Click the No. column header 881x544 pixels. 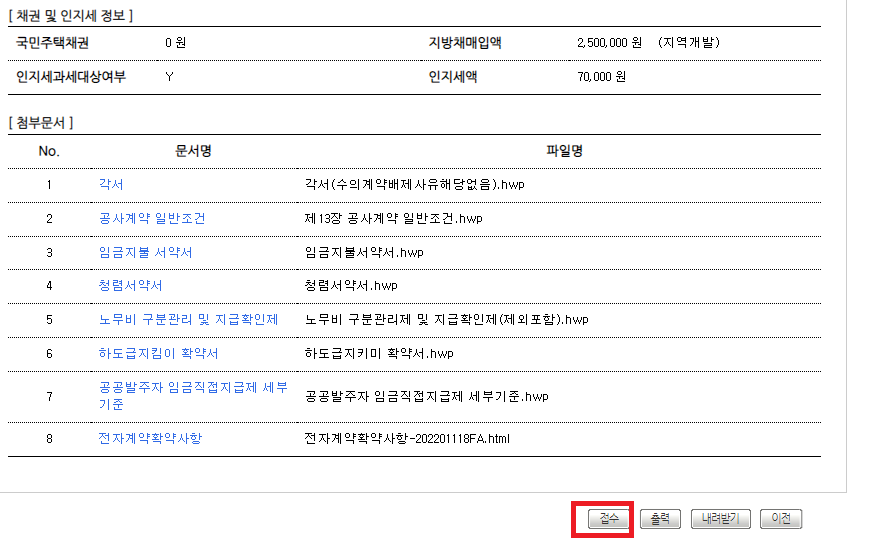click(x=49, y=151)
